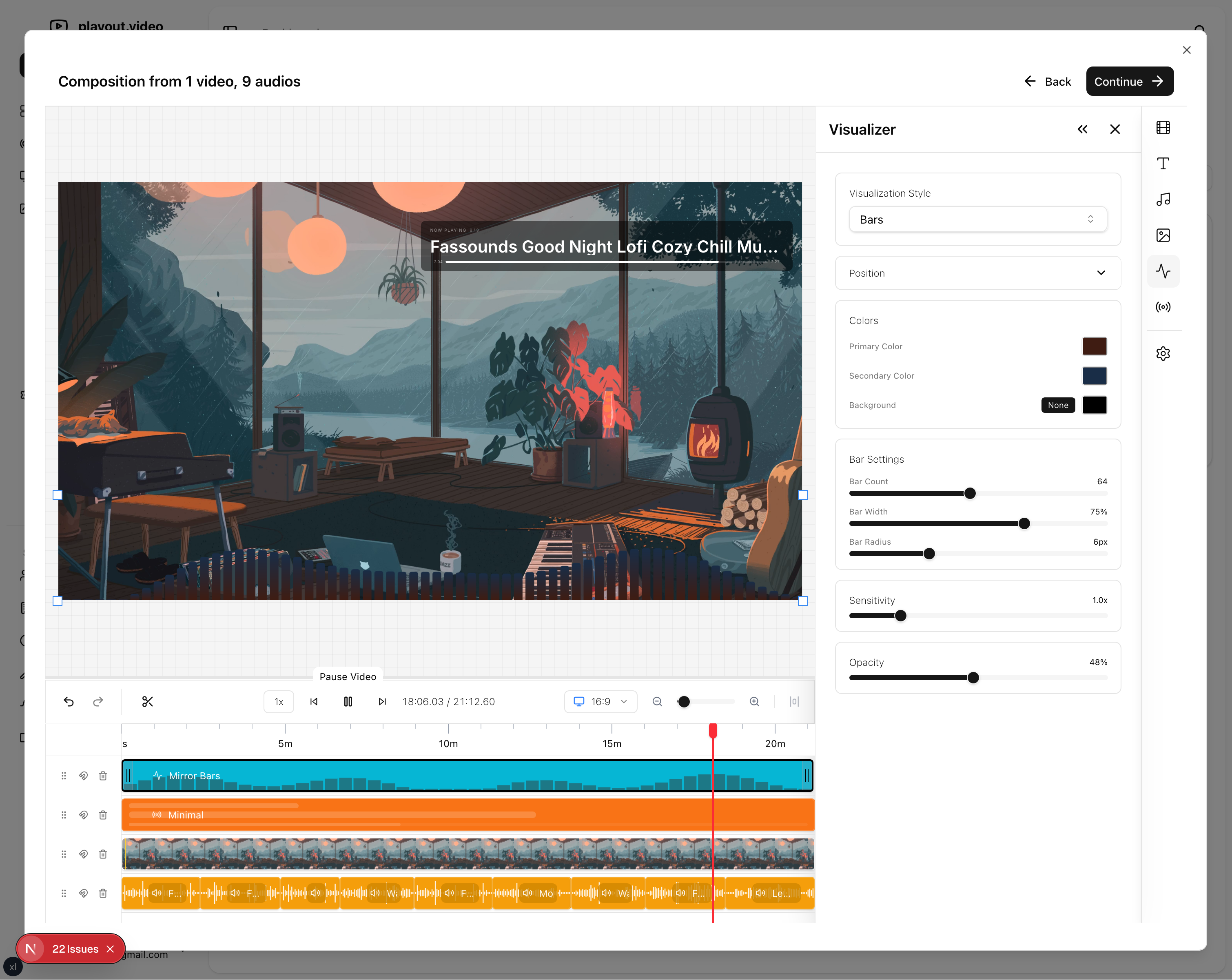Viewport: 1232px width, 980px height.
Task: Click the scissors split tool
Action: click(x=147, y=702)
